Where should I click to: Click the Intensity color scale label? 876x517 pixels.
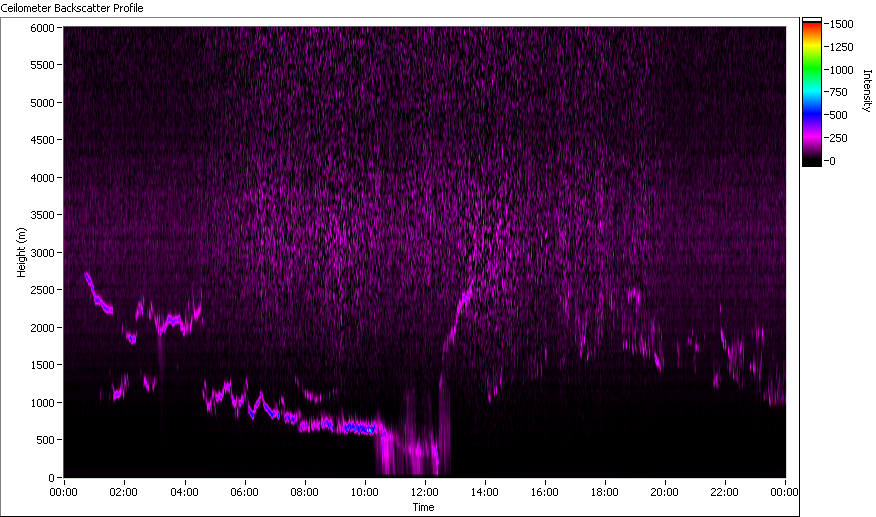[867, 91]
